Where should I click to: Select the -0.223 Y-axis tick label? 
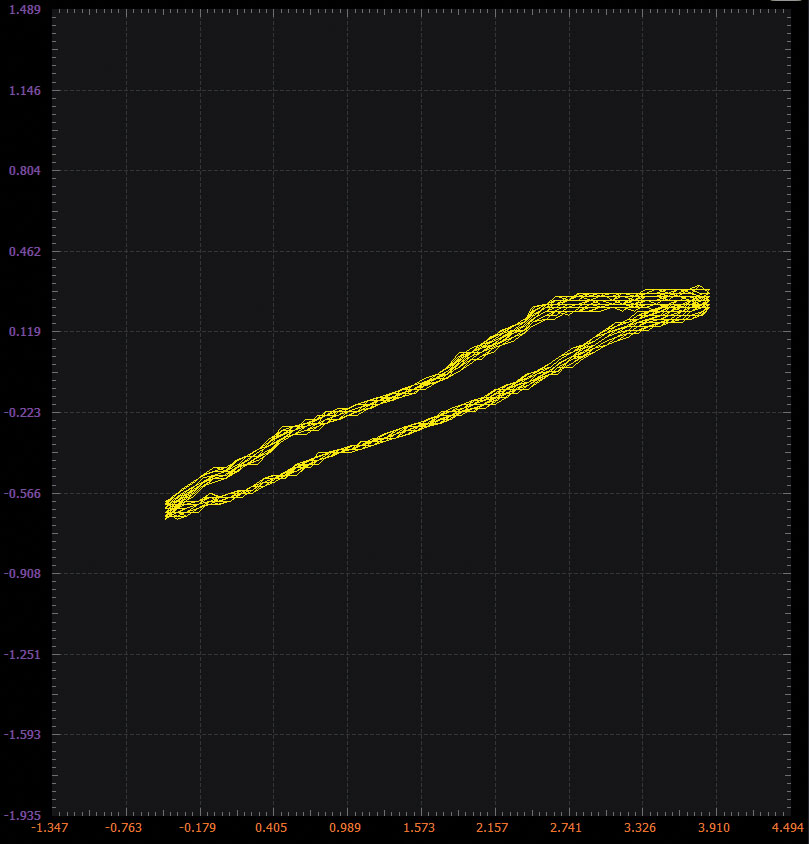[x=22, y=412]
